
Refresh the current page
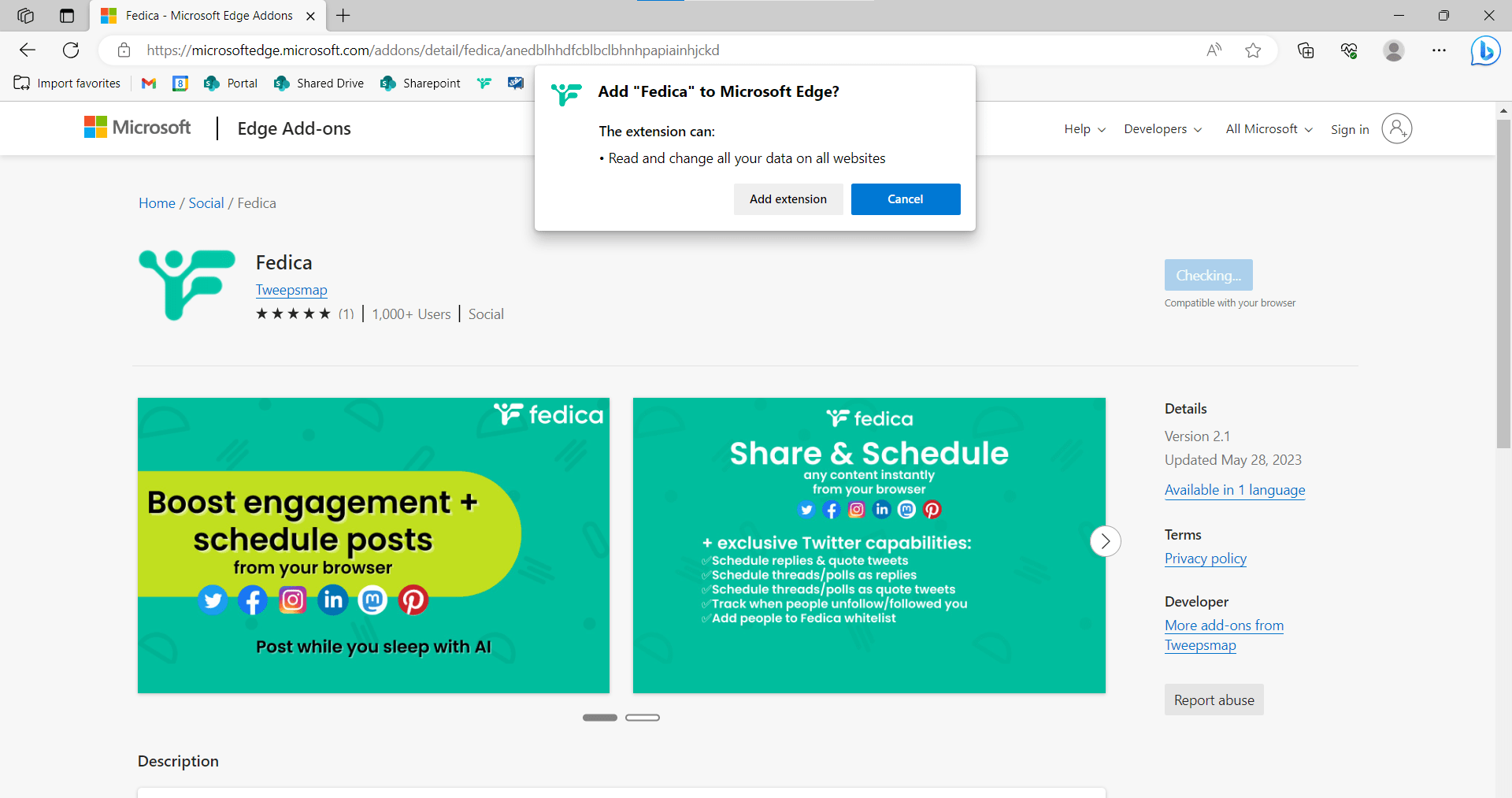coord(71,50)
